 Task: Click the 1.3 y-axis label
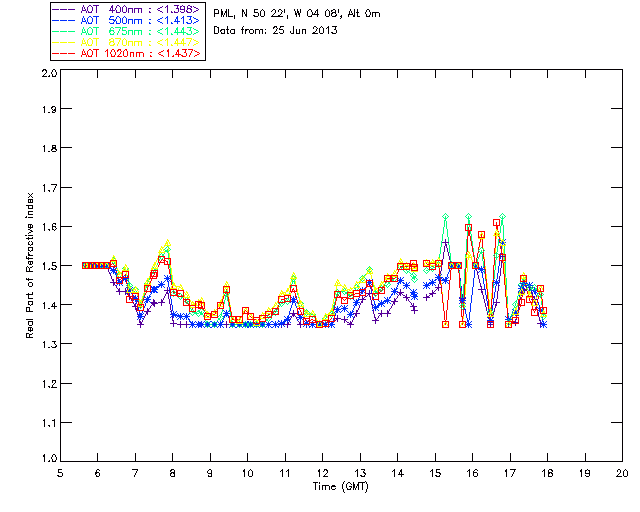tap(49, 345)
